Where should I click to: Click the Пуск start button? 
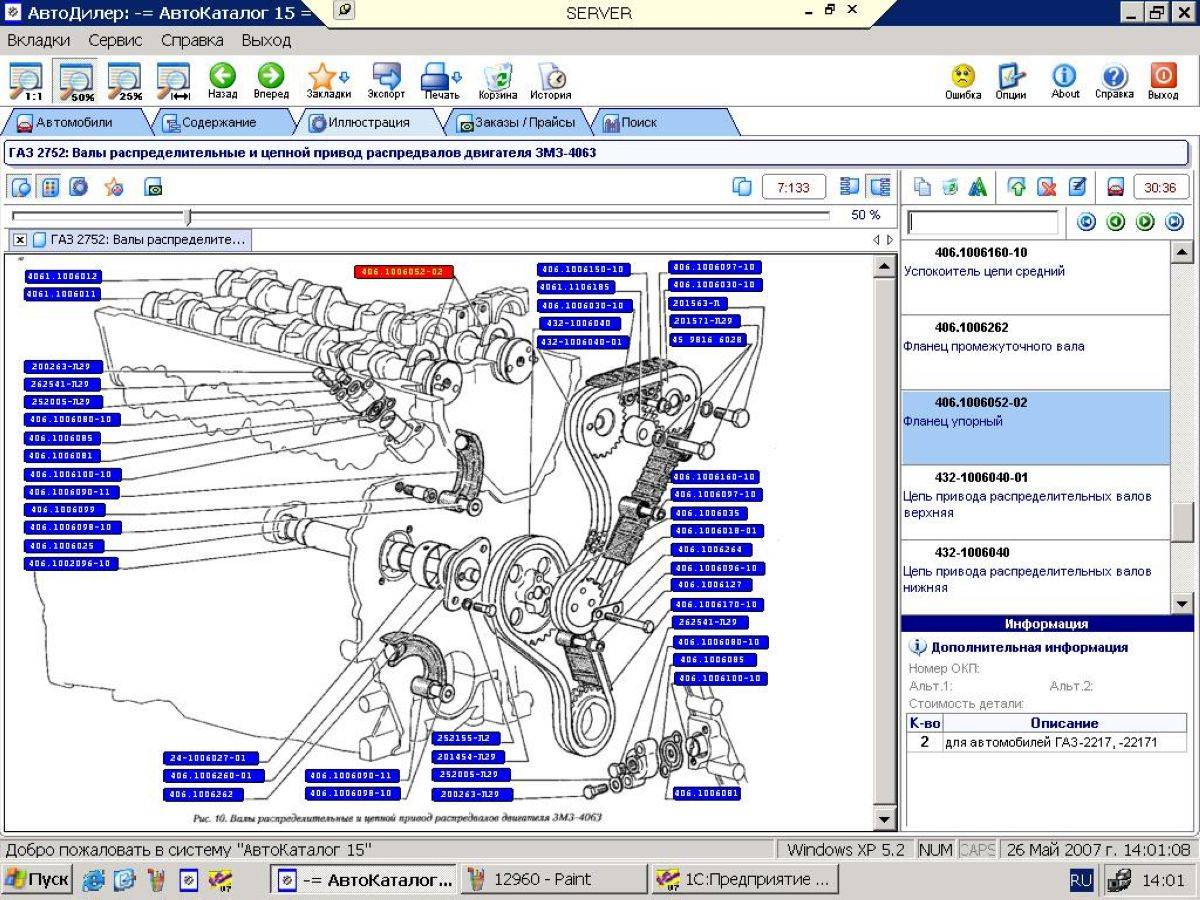point(37,880)
